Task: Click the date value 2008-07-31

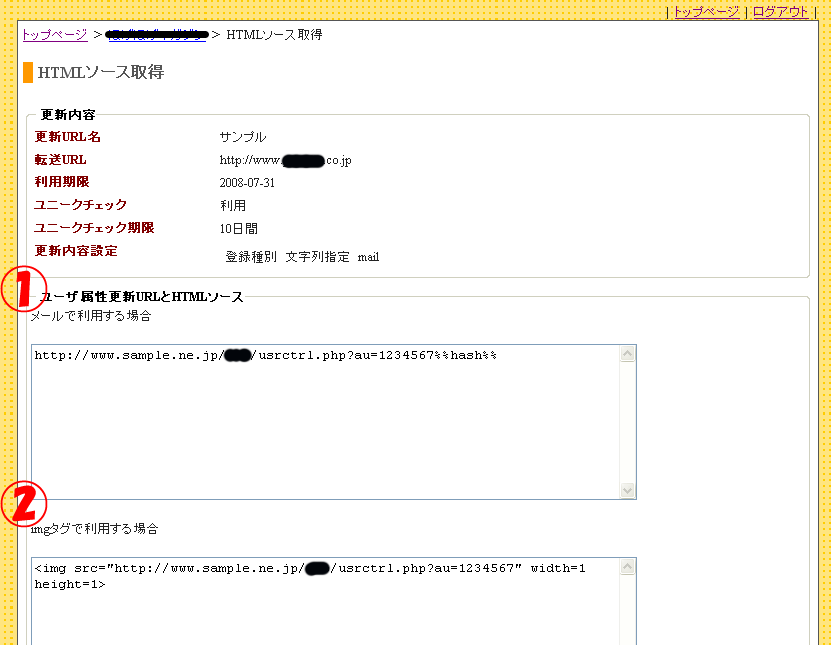Action: tap(247, 183)
